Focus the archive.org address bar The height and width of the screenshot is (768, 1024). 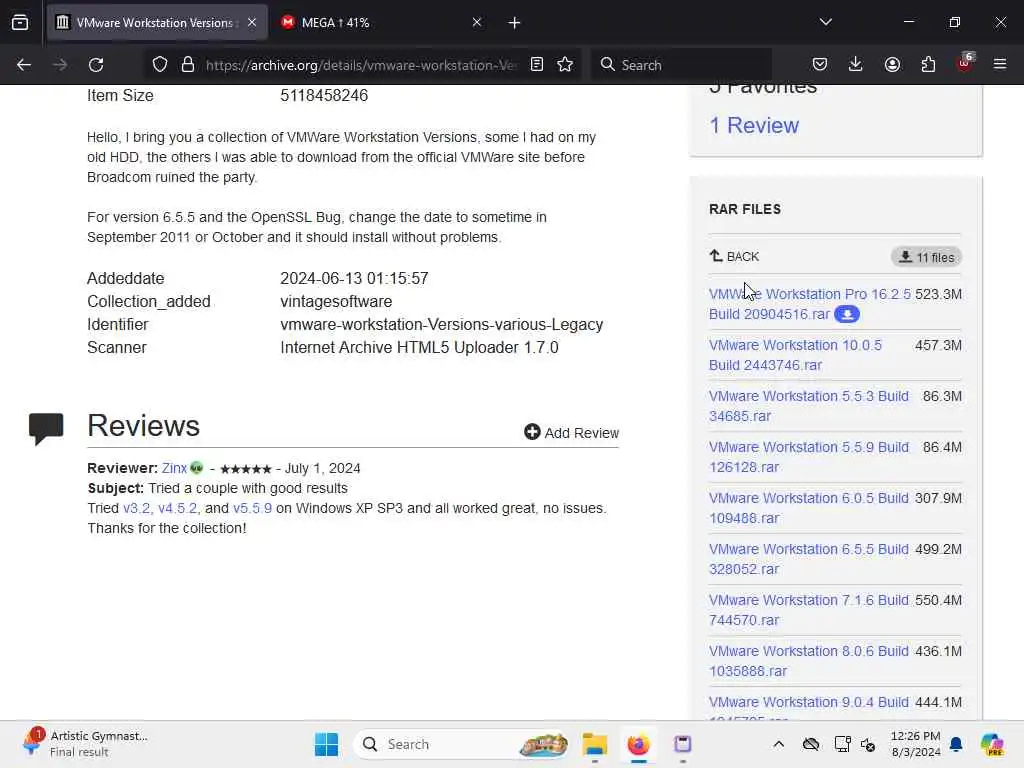pyautogui.click(x=360, y=65)
